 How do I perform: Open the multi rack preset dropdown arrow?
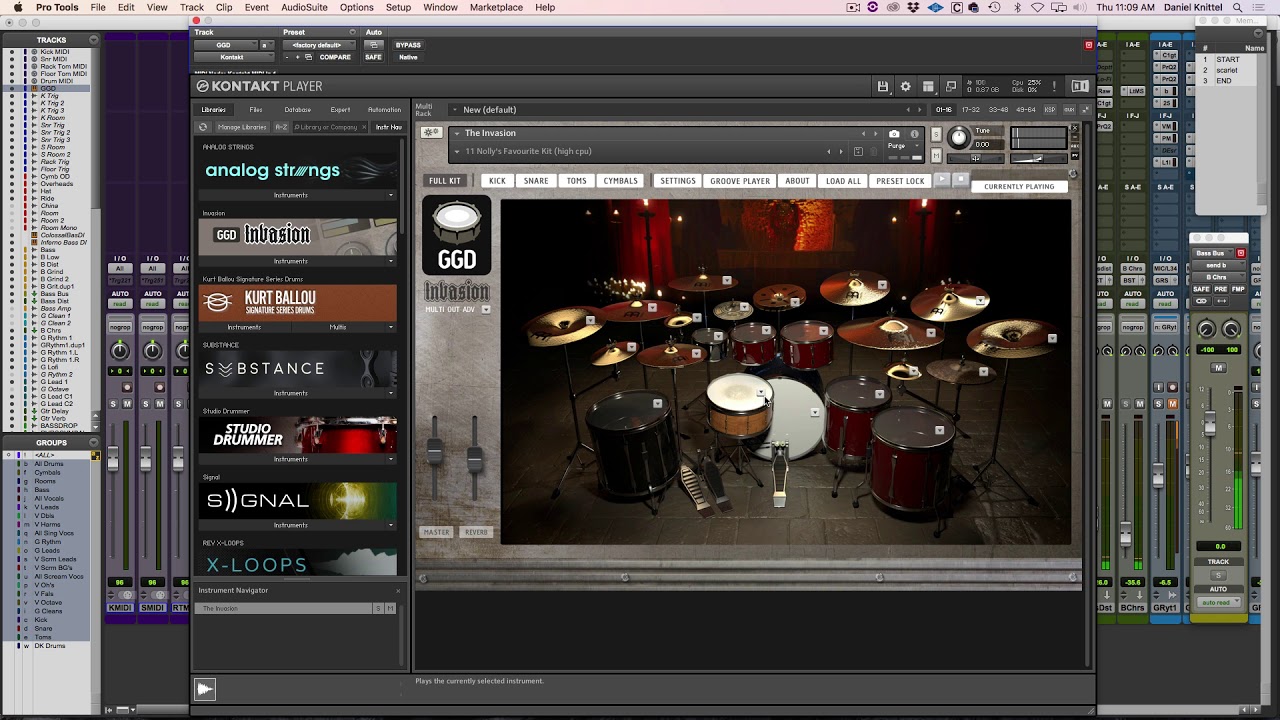pos(454,109)
